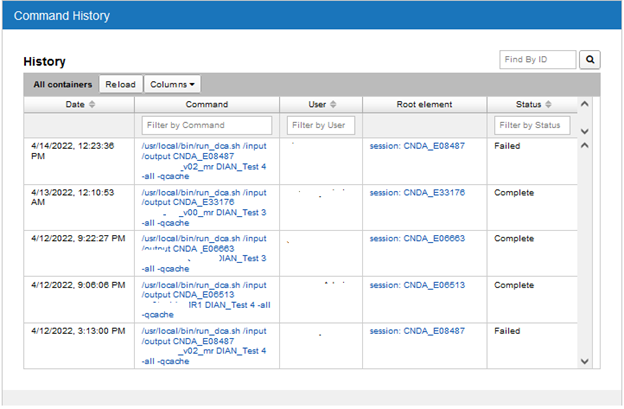624x409 pixels.
Task: Click Complete status in 9:06:06 PM row
Action: click(514, 285)
